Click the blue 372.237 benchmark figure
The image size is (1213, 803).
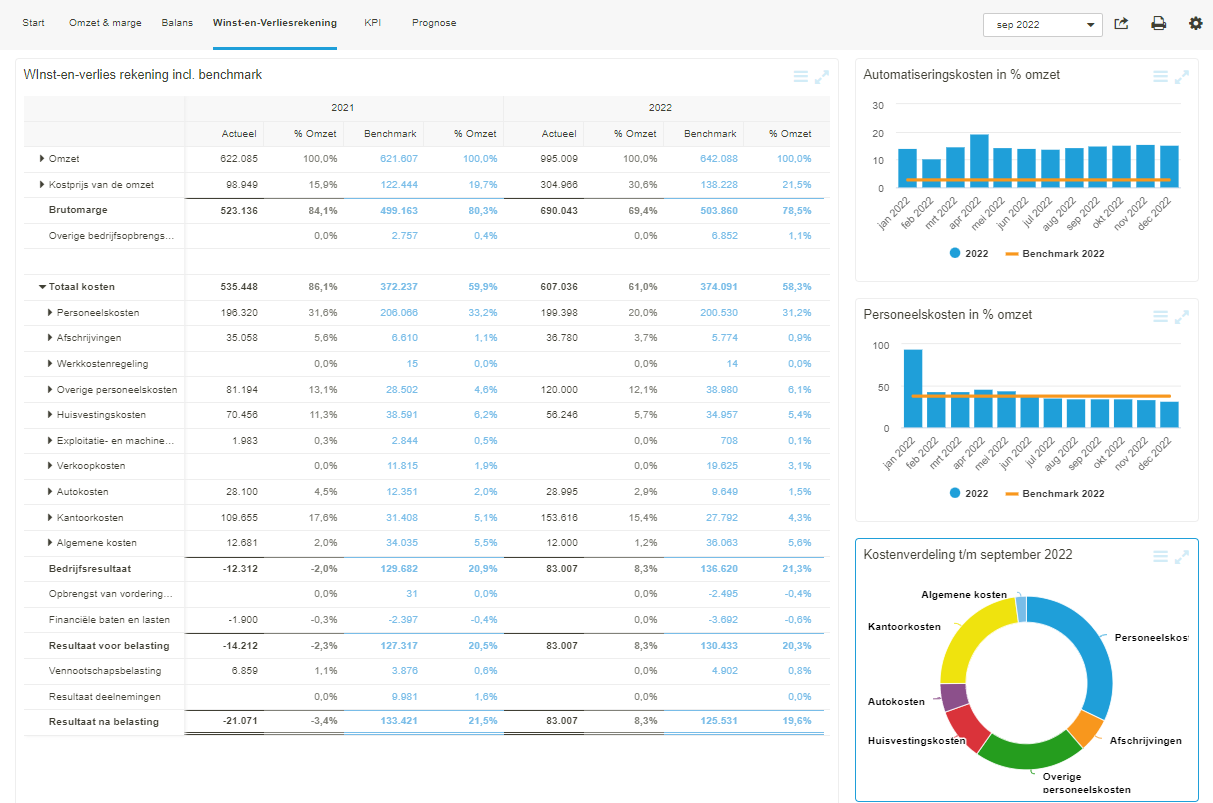[399, 286]
